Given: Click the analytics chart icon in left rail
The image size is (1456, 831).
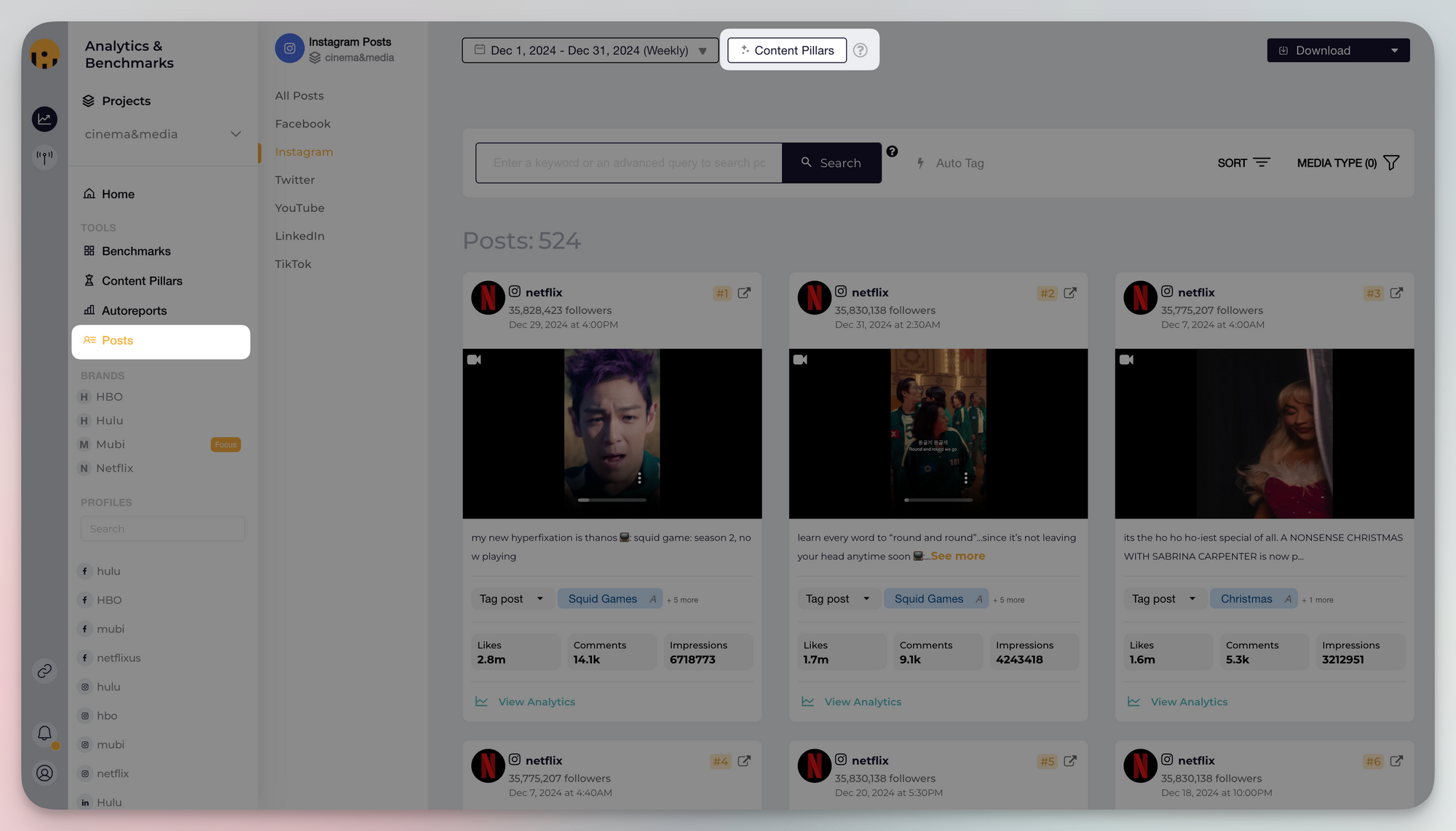Looking at the screenshot, I should point(44,119).
